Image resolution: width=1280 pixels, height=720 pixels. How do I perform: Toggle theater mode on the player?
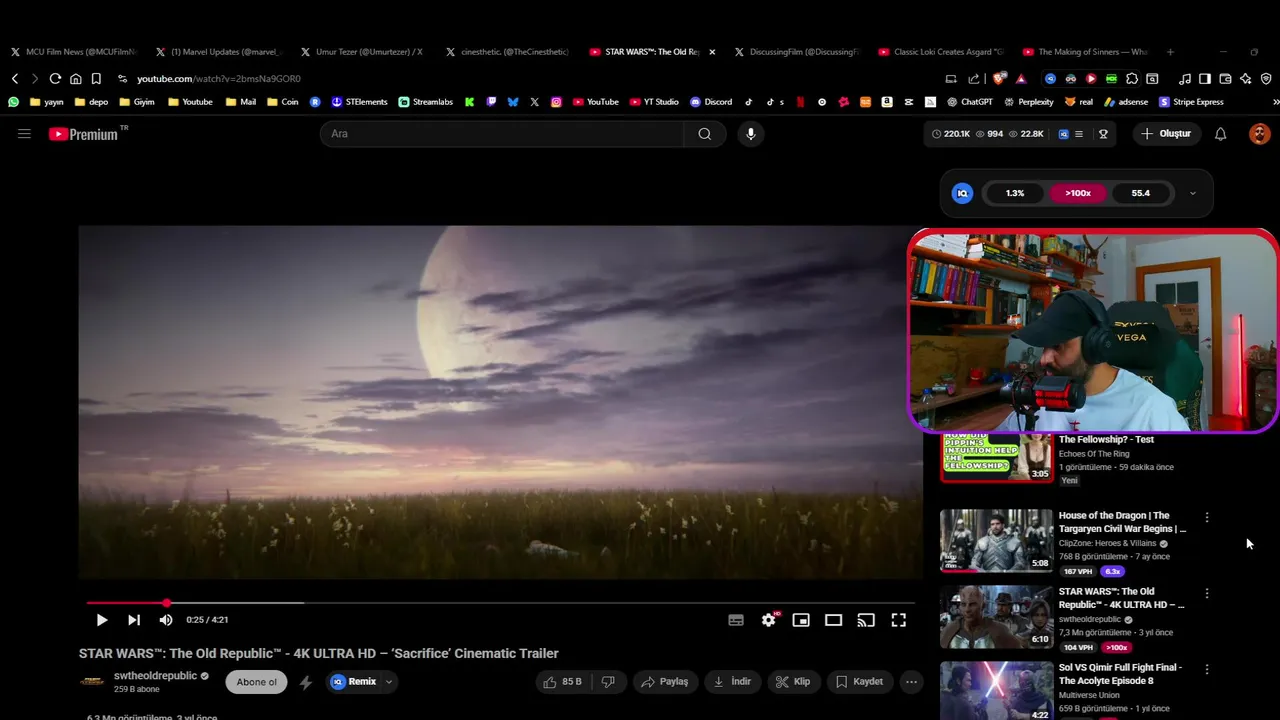[x=833, y=620]
